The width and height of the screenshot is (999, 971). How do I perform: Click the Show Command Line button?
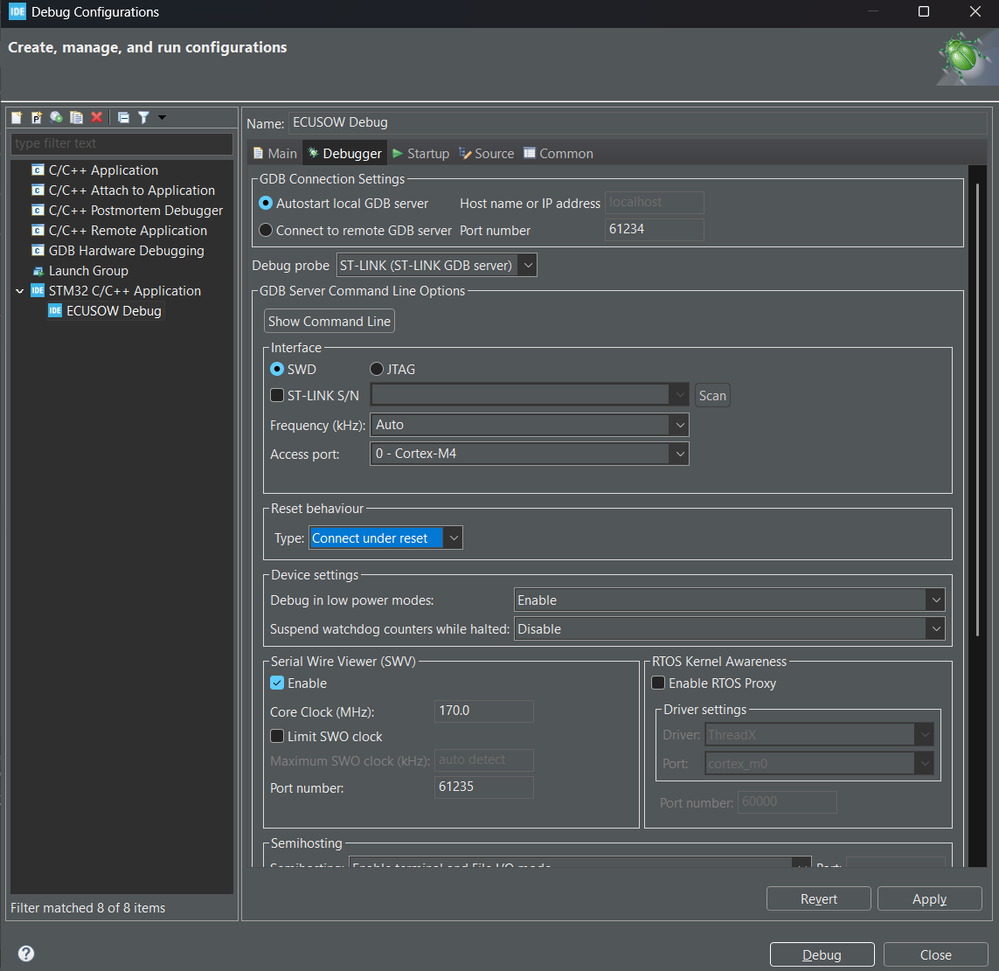pyautogui.click(x=329, y=321)
